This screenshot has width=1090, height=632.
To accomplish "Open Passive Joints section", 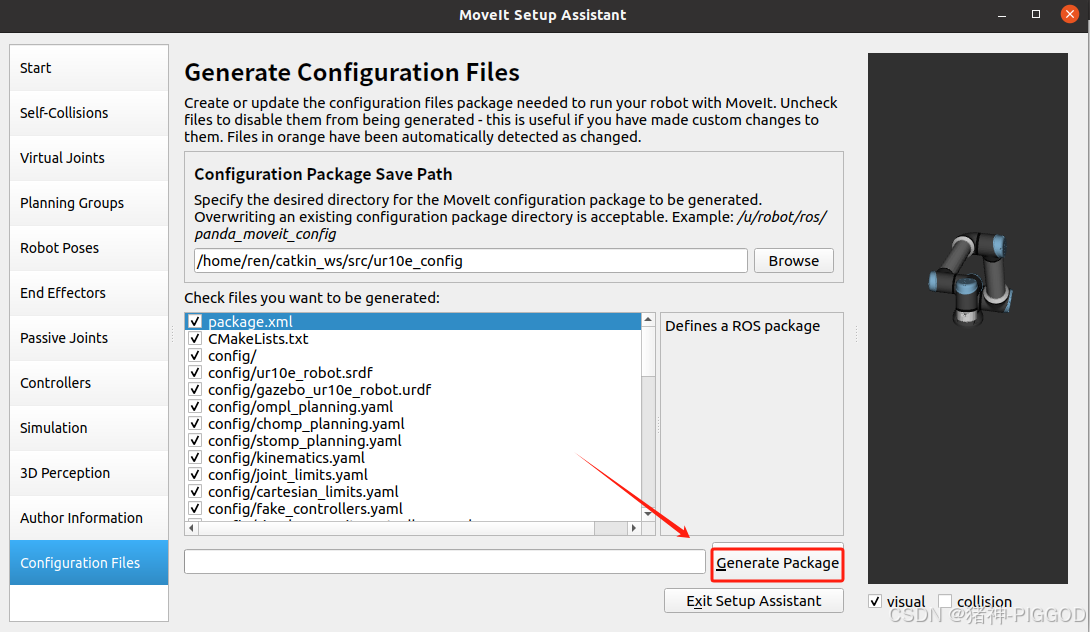I will click(89, 338).
